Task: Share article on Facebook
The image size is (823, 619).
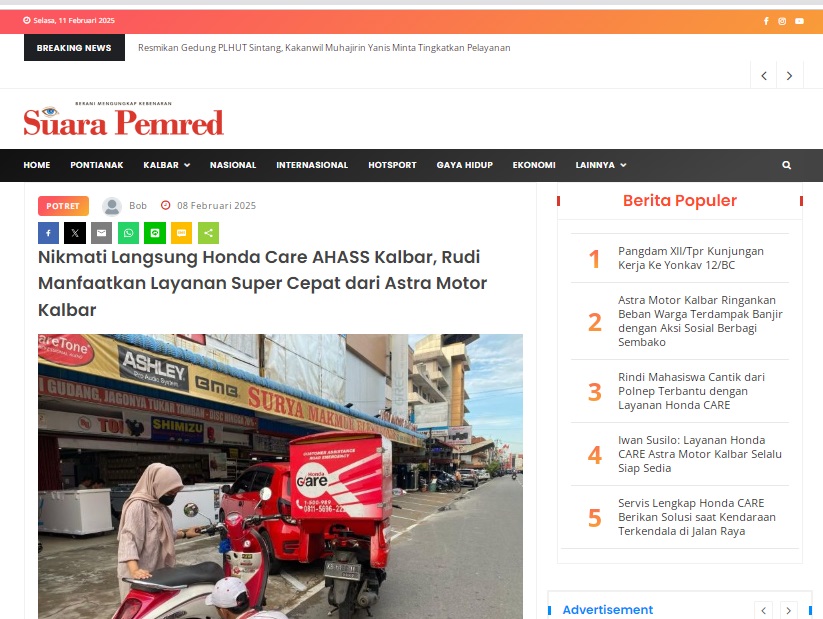Action: 48,233
